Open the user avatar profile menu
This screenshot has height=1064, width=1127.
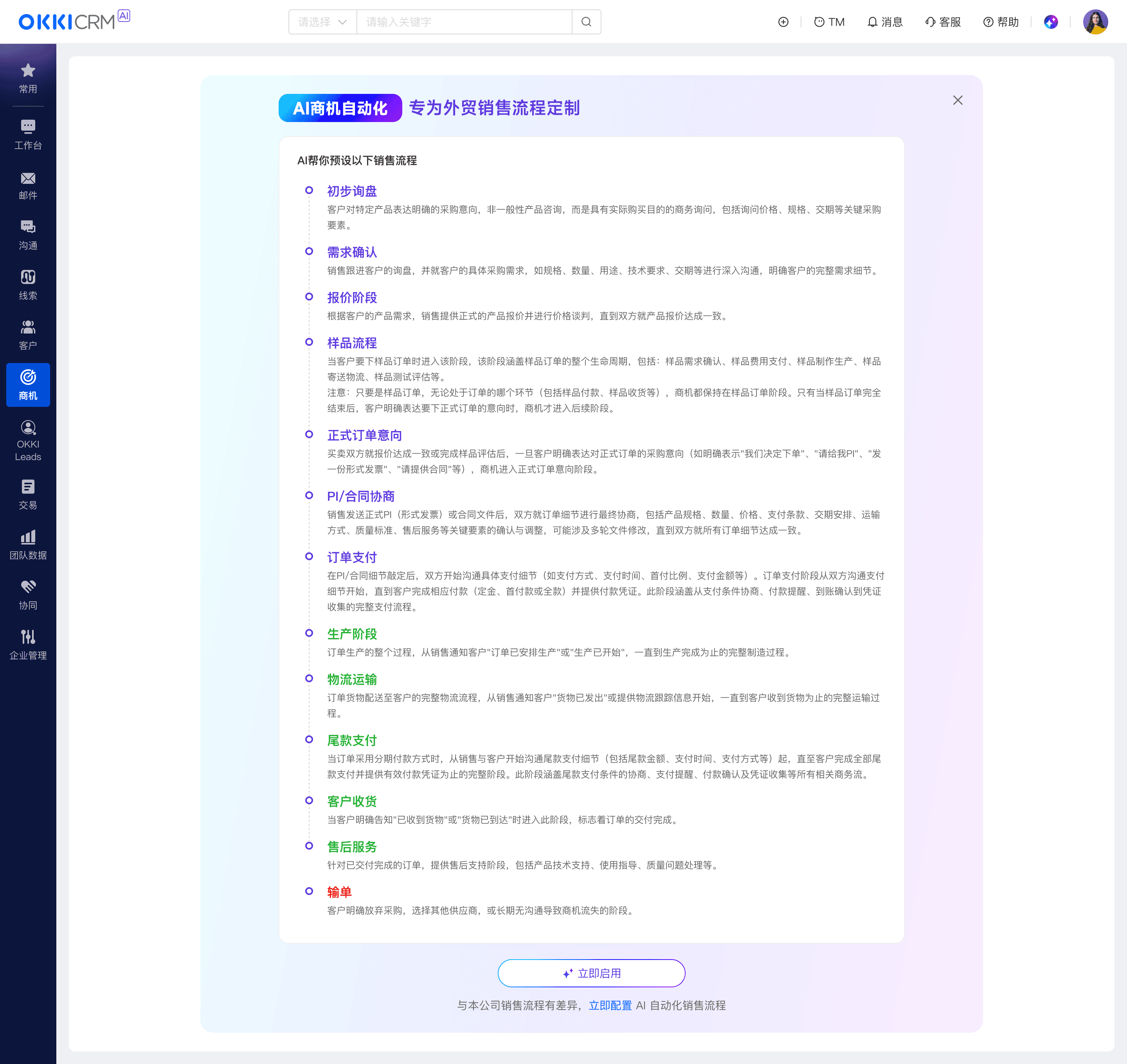click(1095, 22)
